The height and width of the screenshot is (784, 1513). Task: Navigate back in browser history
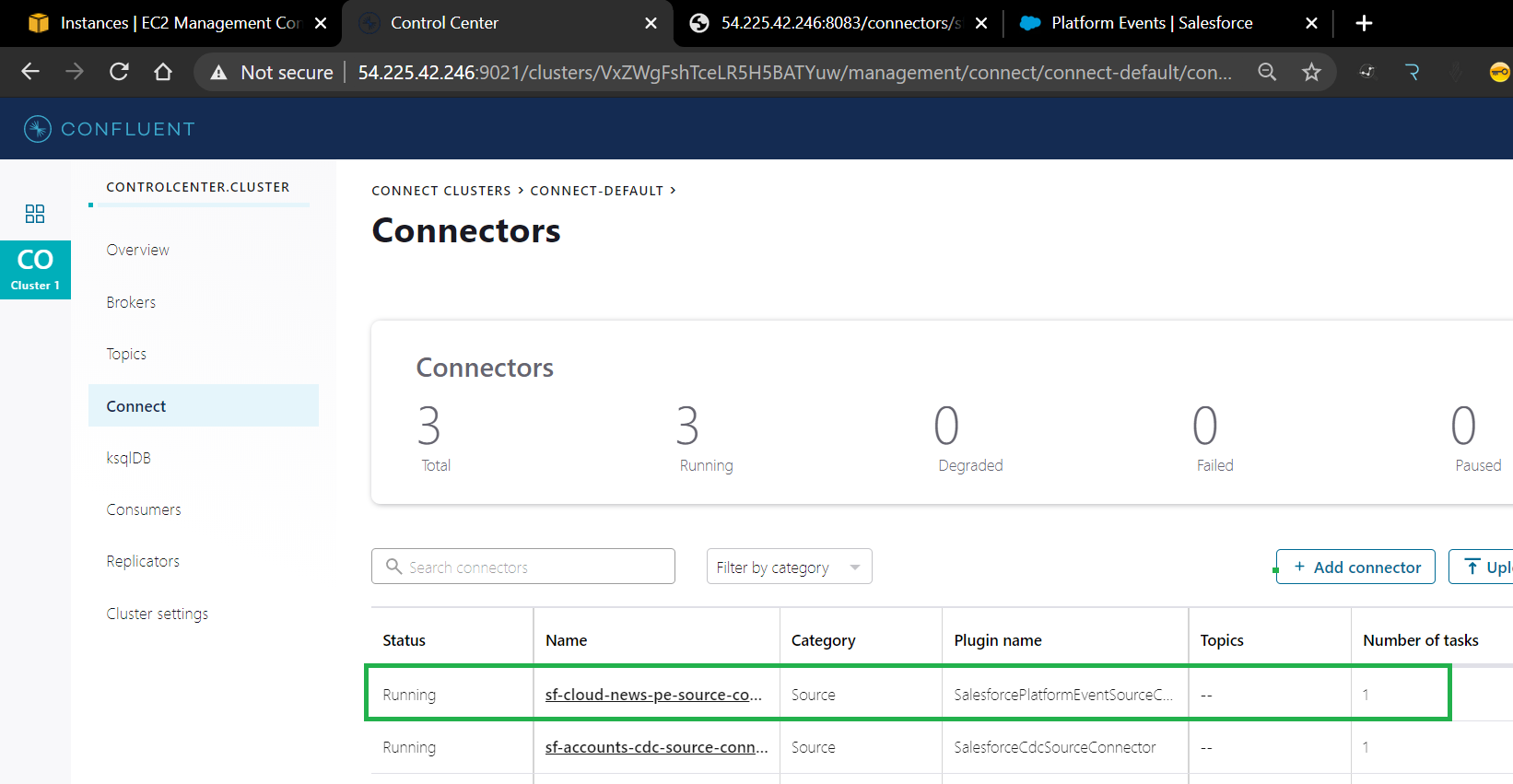point(30,72)
